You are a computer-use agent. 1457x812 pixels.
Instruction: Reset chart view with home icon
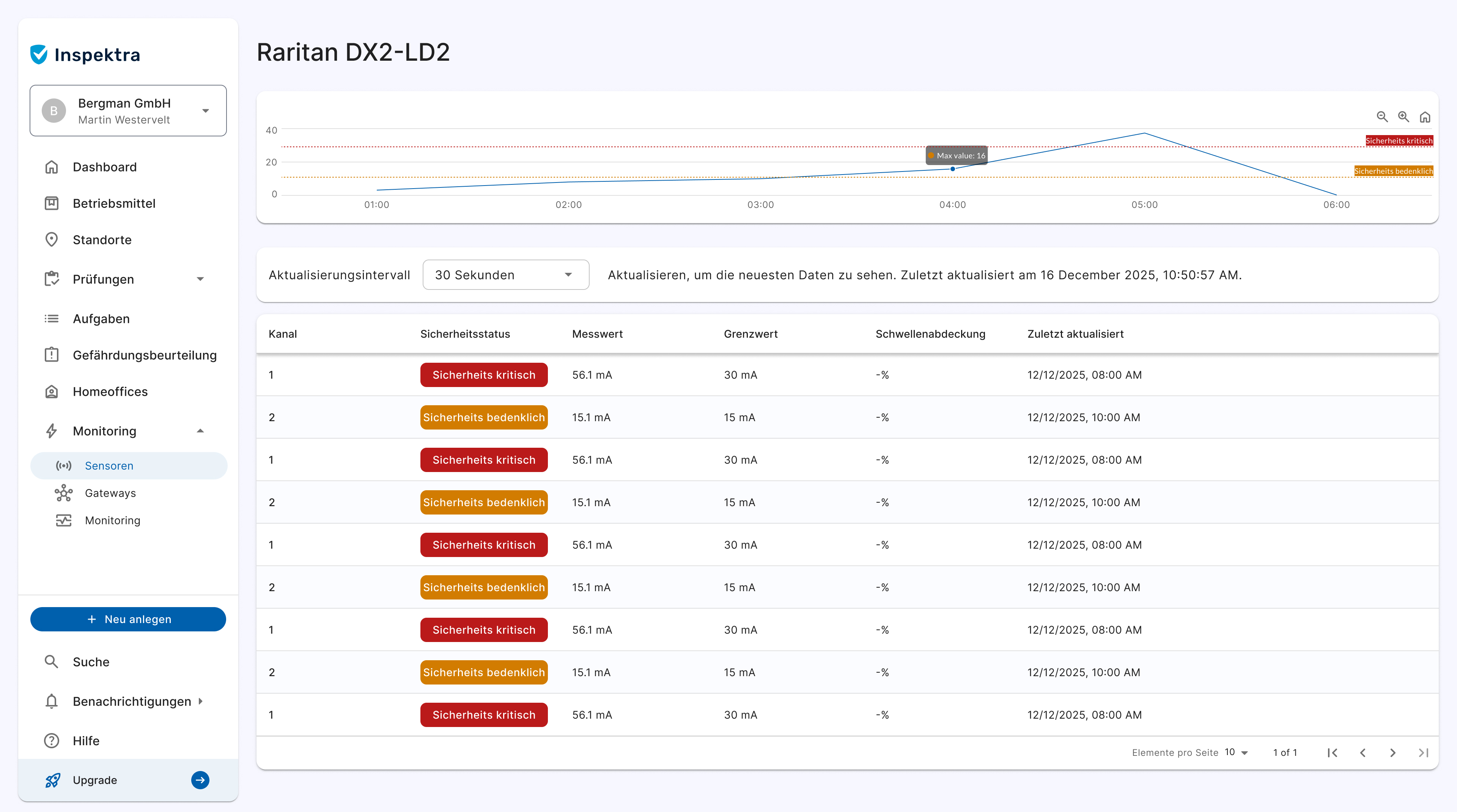point(1425,117)
